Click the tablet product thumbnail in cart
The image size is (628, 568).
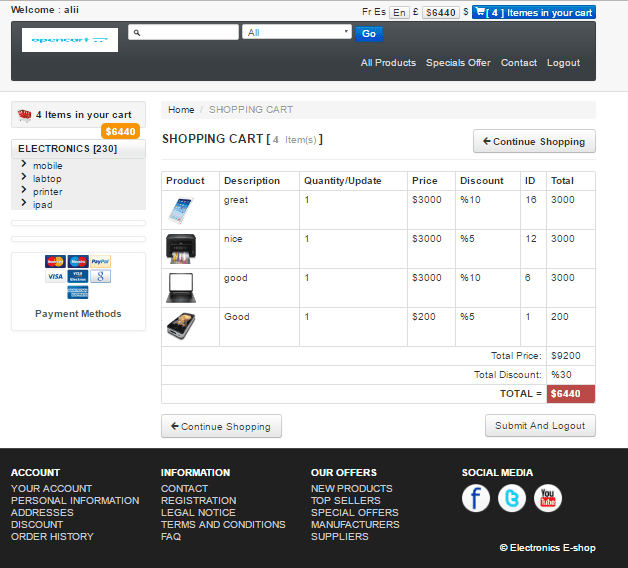coord(180,210)
